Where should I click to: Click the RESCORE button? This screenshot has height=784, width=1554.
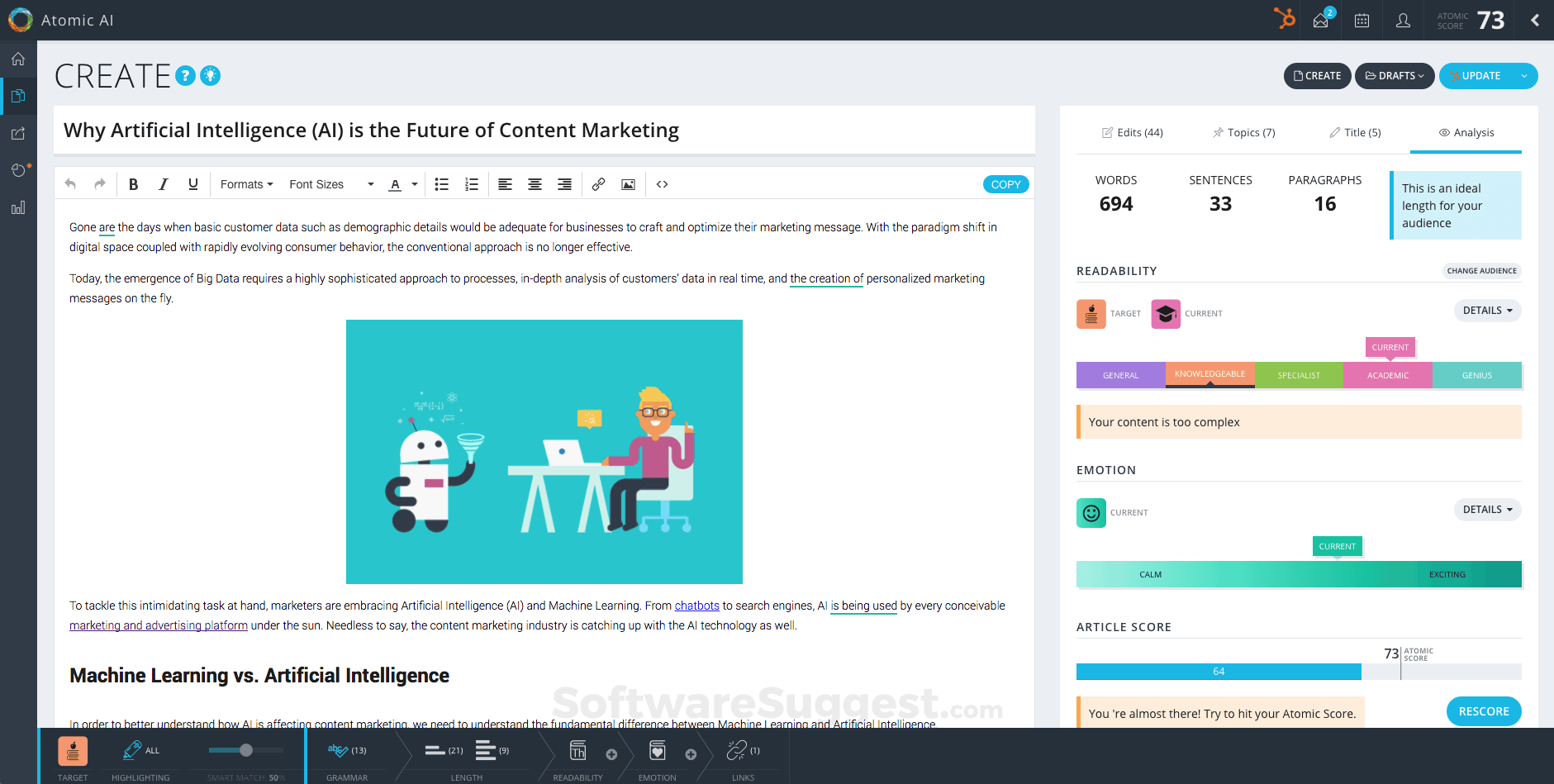point(1483,711)
